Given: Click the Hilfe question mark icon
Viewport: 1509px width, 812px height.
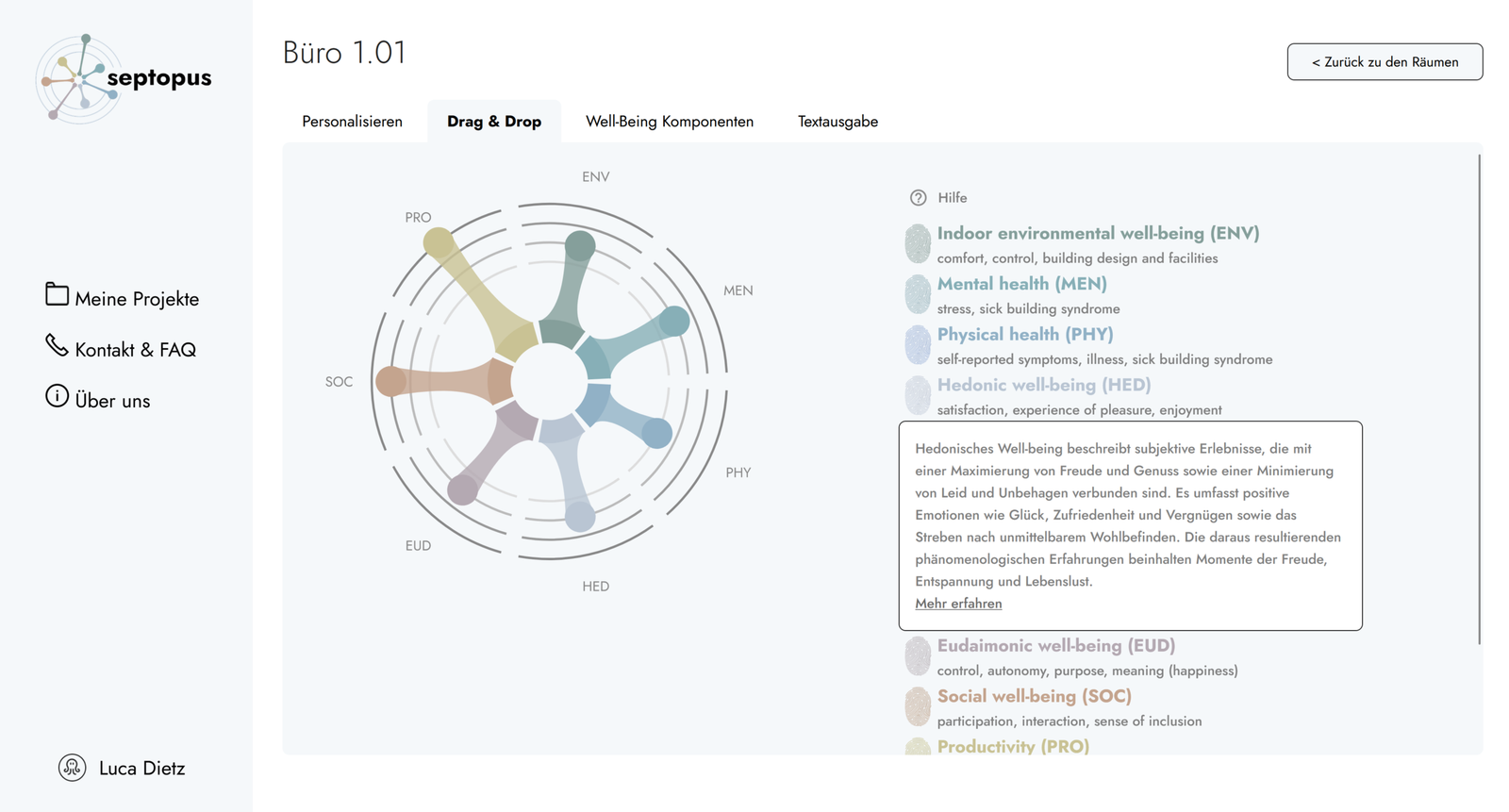Looking at the screenshot, I should (918, 198).
